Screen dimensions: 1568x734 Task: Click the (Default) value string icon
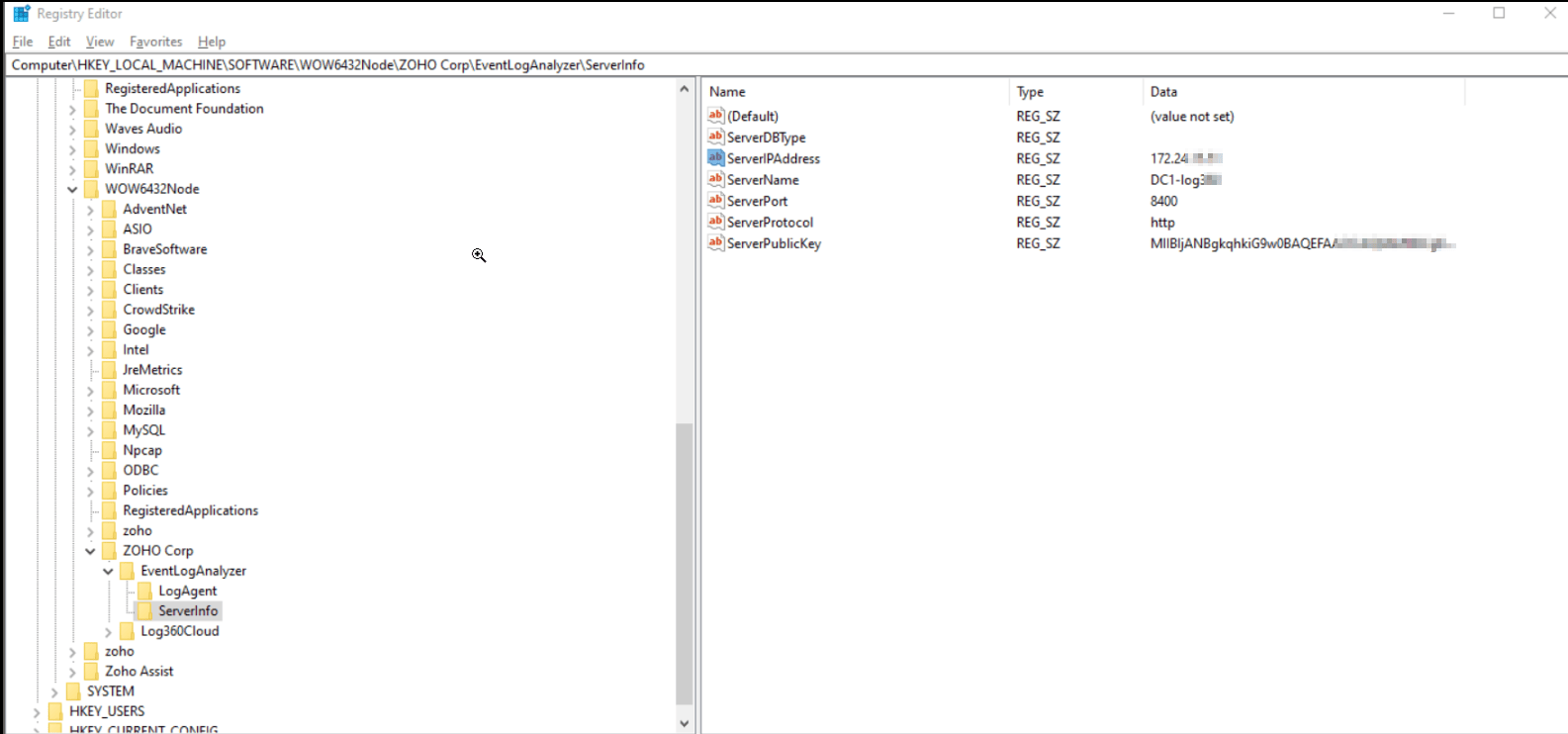tap(716, 116)
